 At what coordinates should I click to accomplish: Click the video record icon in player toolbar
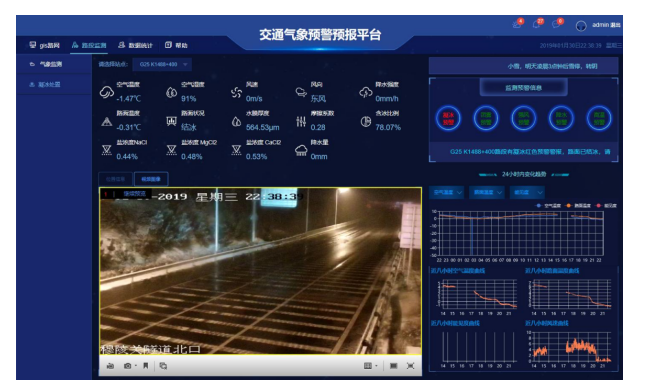click(110, 366)
